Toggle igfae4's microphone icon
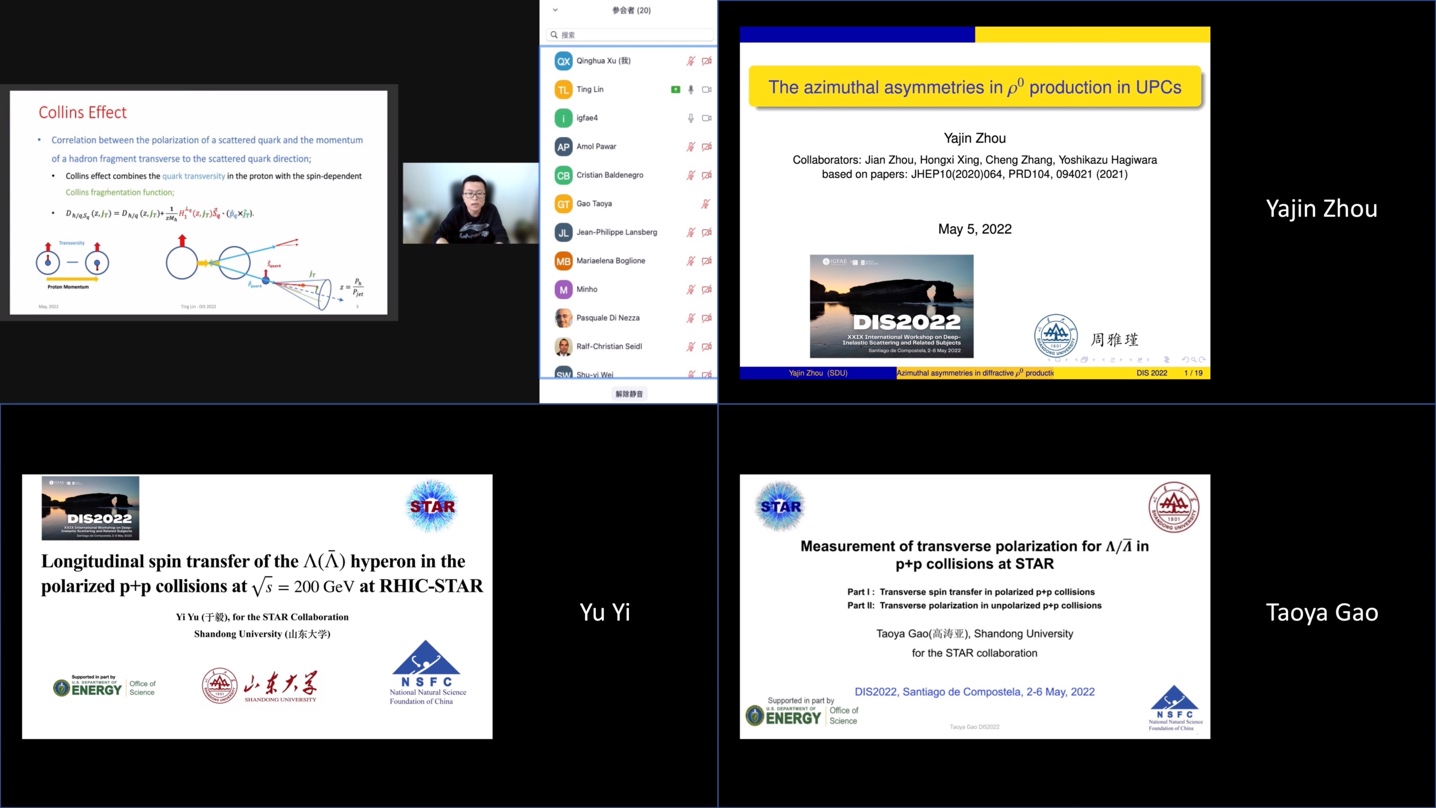The width and height of the screenshot is (1436, 808). [x=690, y=118]
